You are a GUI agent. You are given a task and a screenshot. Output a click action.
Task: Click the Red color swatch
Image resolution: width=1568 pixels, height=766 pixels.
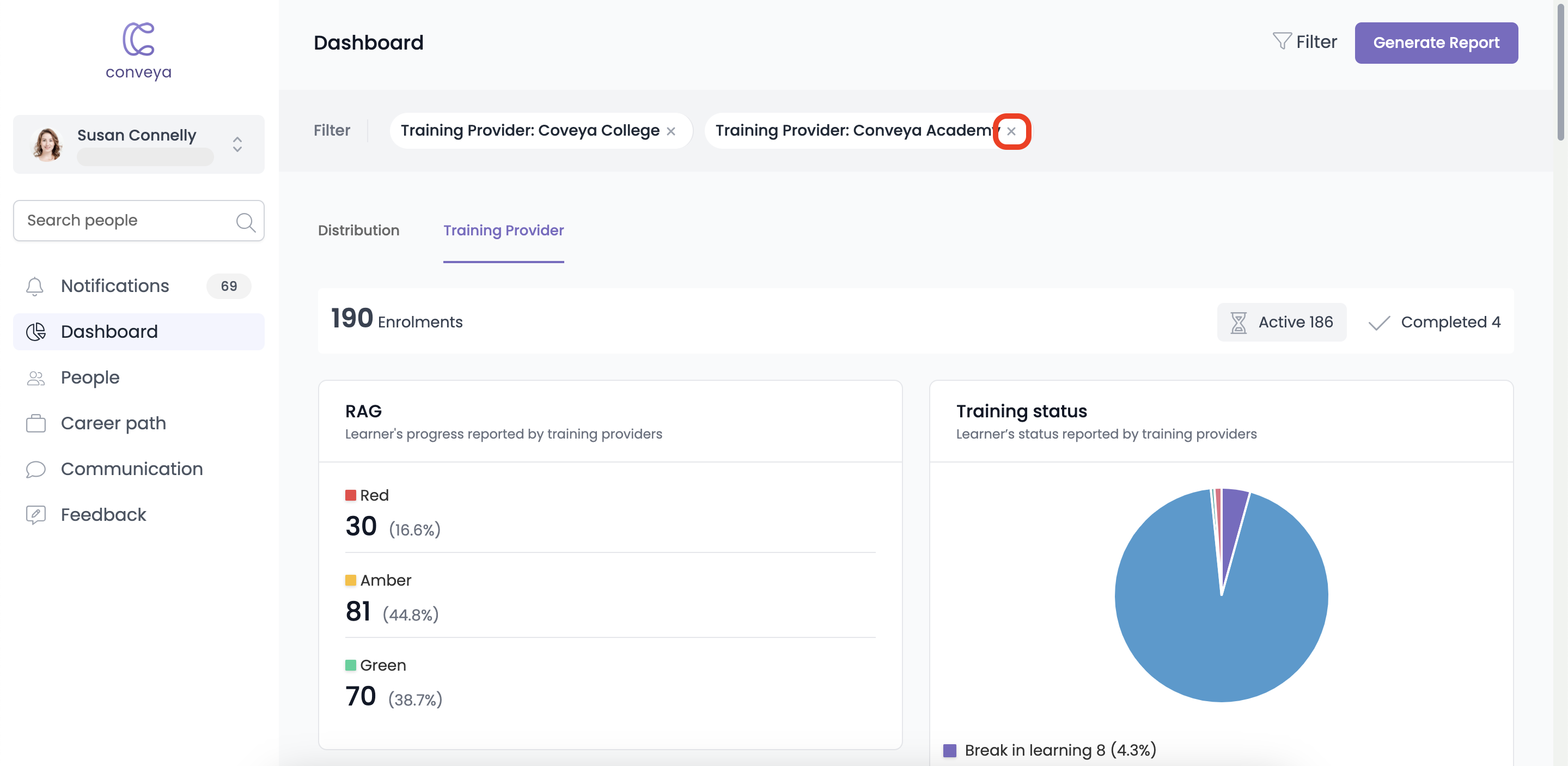point(351,495)
